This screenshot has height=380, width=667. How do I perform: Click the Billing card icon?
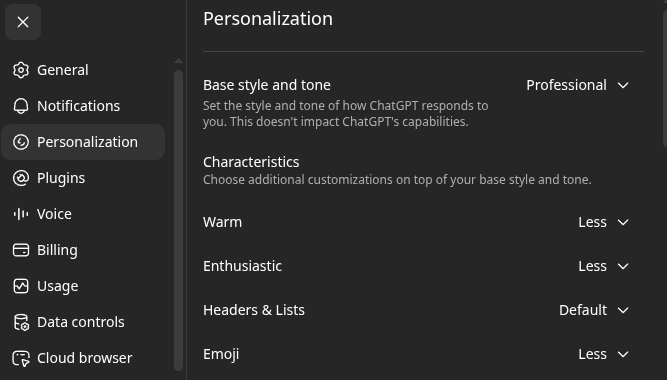pos(21,250)
